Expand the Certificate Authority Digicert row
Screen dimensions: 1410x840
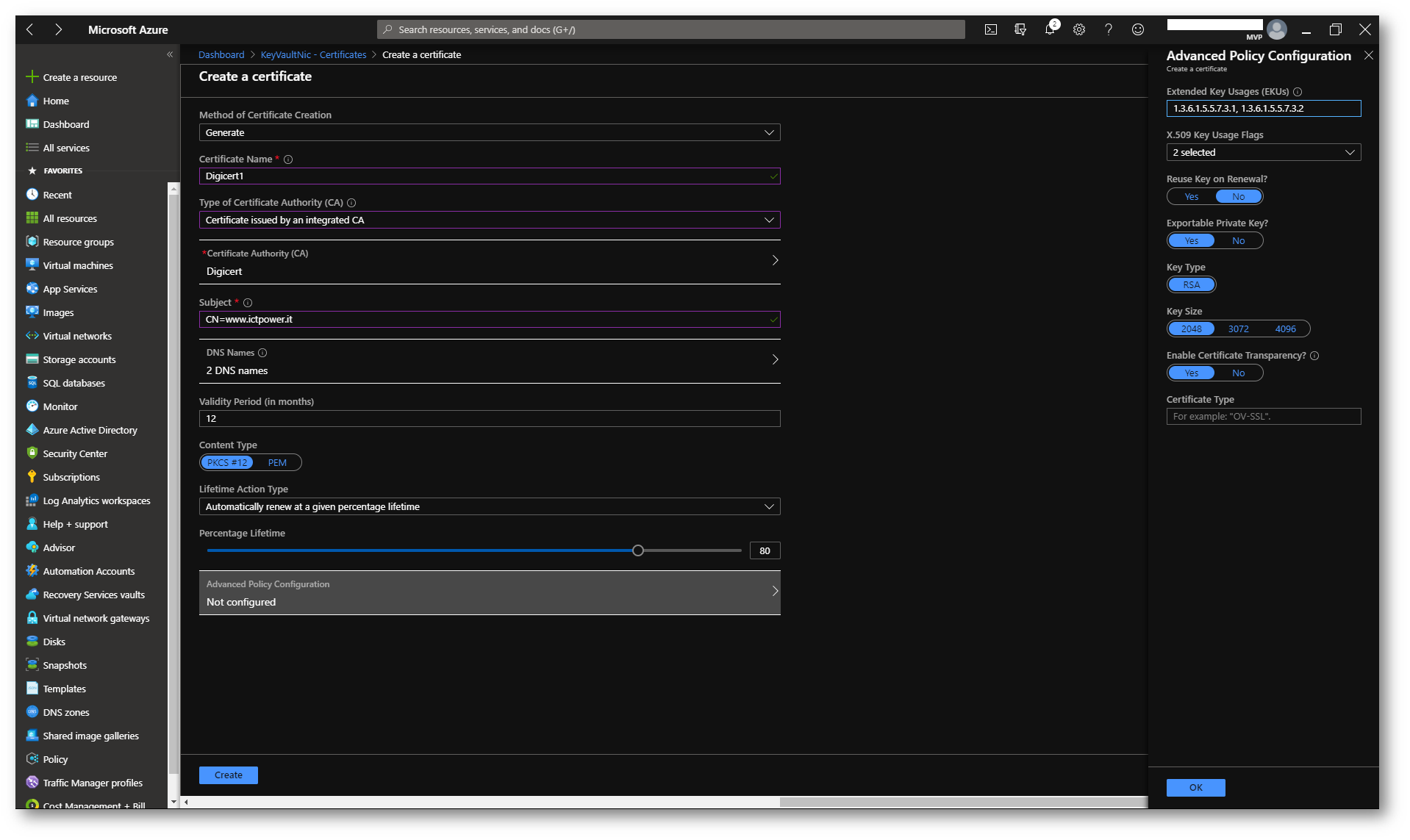[x=490, y=262]
